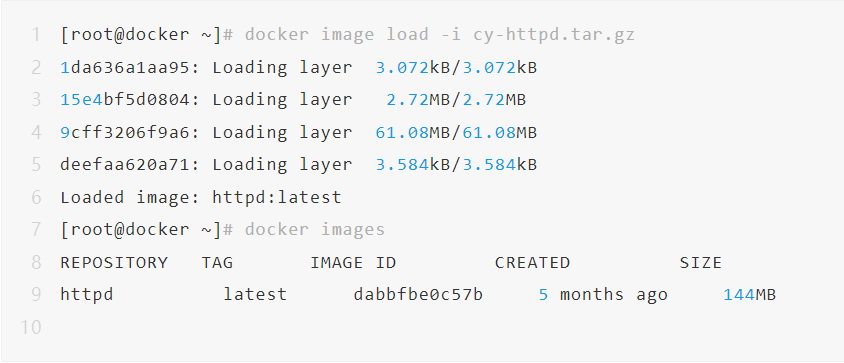This screenshot has width=844, height=363.
Task: Click layer ID 15e4bf5d0804
Action: point(125,100)
